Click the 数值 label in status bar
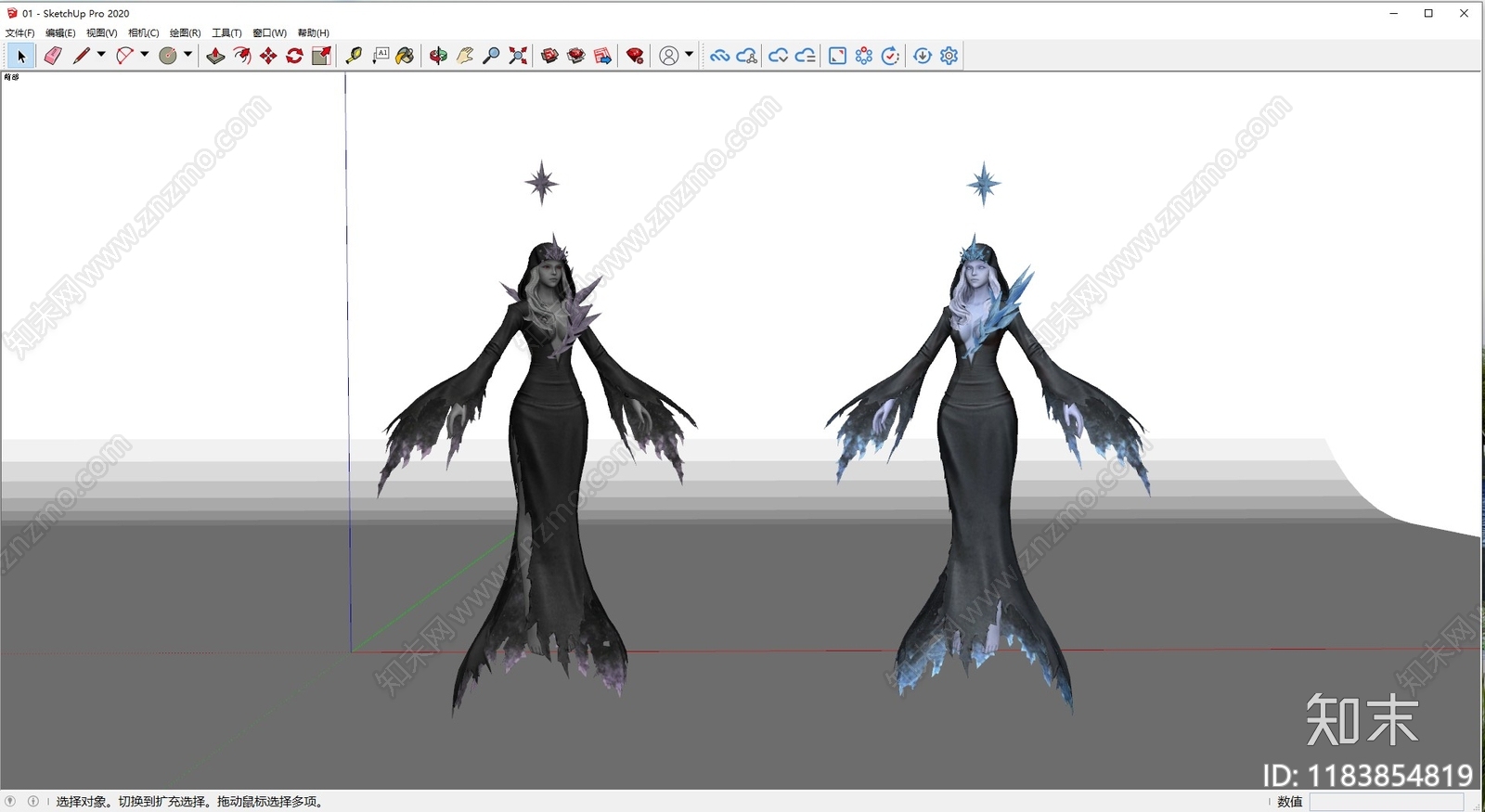 click(x=1290, y=802)
